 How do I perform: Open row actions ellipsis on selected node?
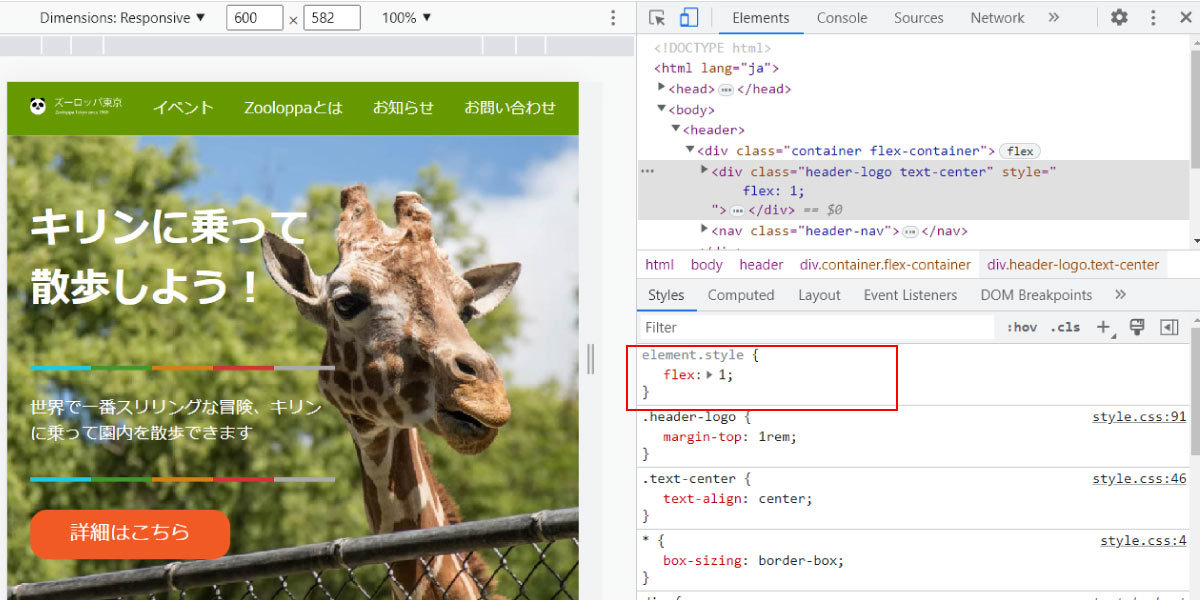pyautogui.click(x=648, y=171)
